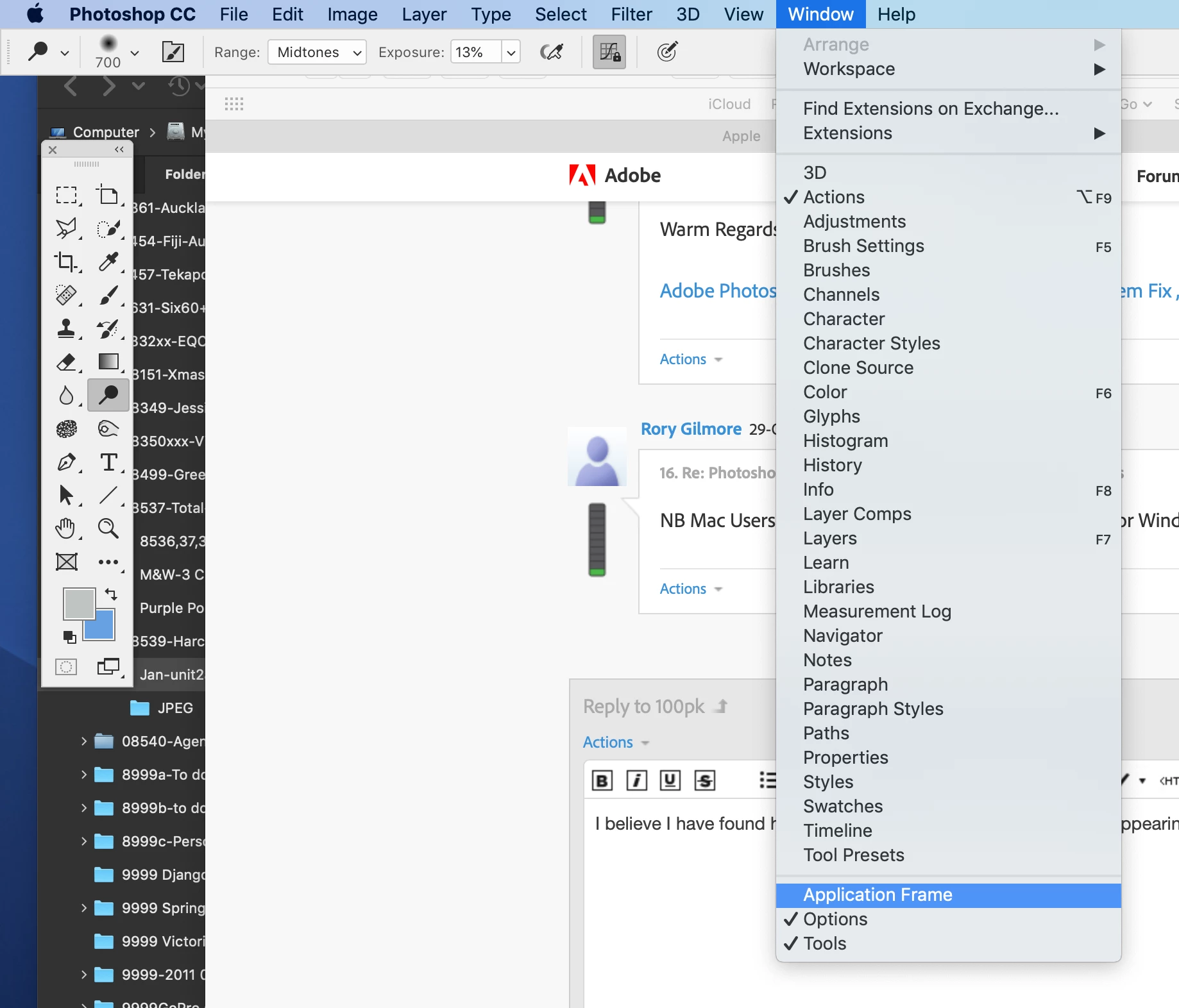The height and width of the screenshot is (1008, 1179).
Task: Select the Gradient tool
Action: tap(108, 362)
